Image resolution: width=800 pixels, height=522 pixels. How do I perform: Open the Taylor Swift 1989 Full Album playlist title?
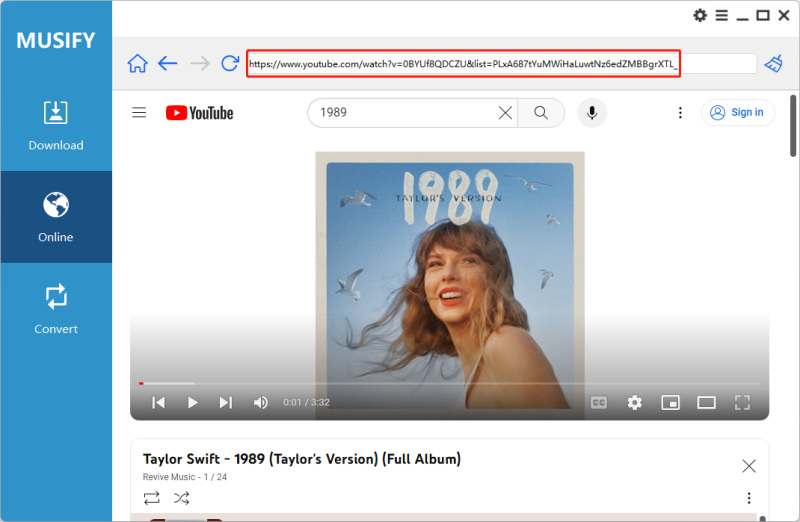click(302, 459)
